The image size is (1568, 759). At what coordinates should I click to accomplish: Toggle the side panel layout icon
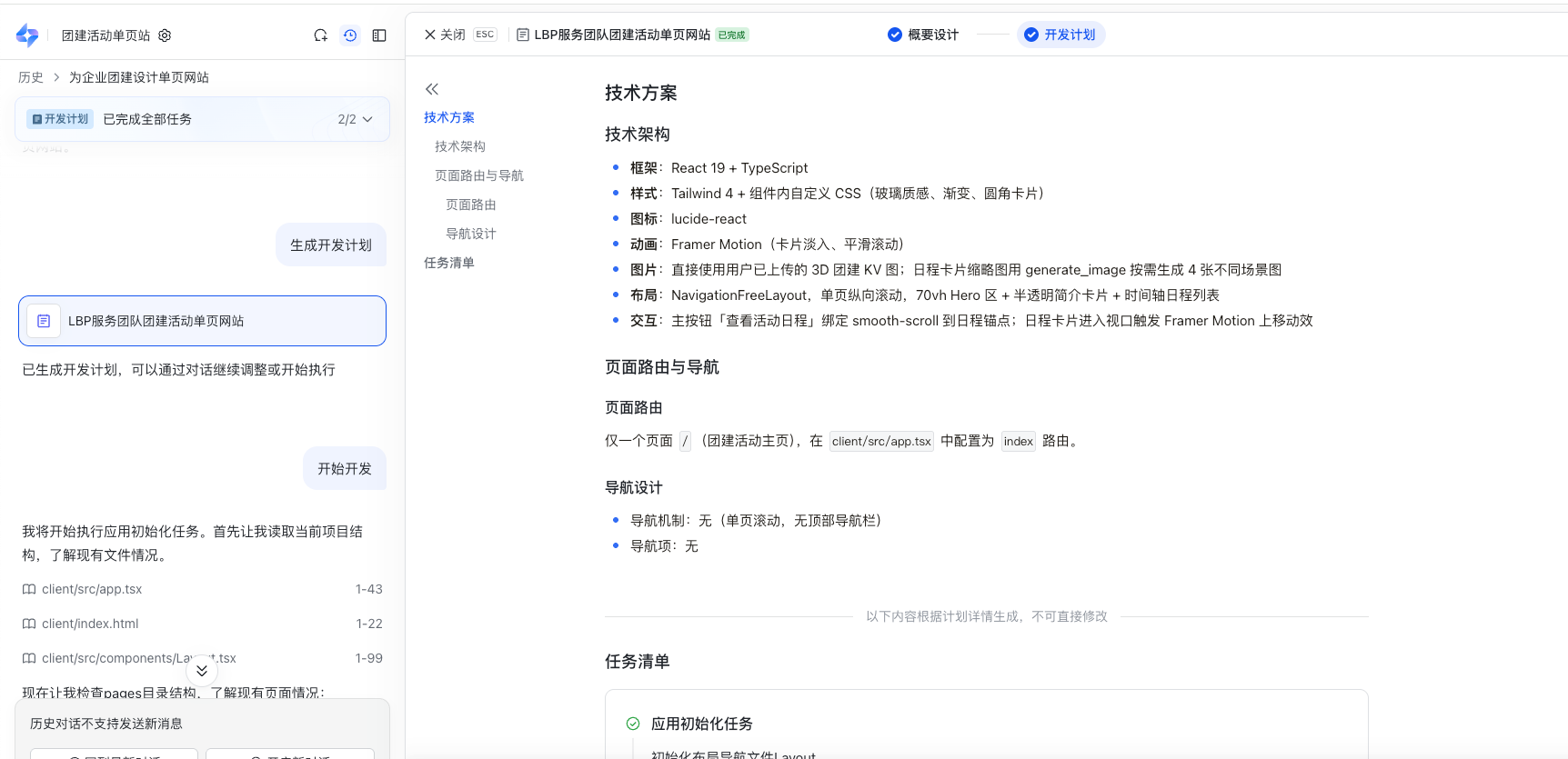[379, 35]
